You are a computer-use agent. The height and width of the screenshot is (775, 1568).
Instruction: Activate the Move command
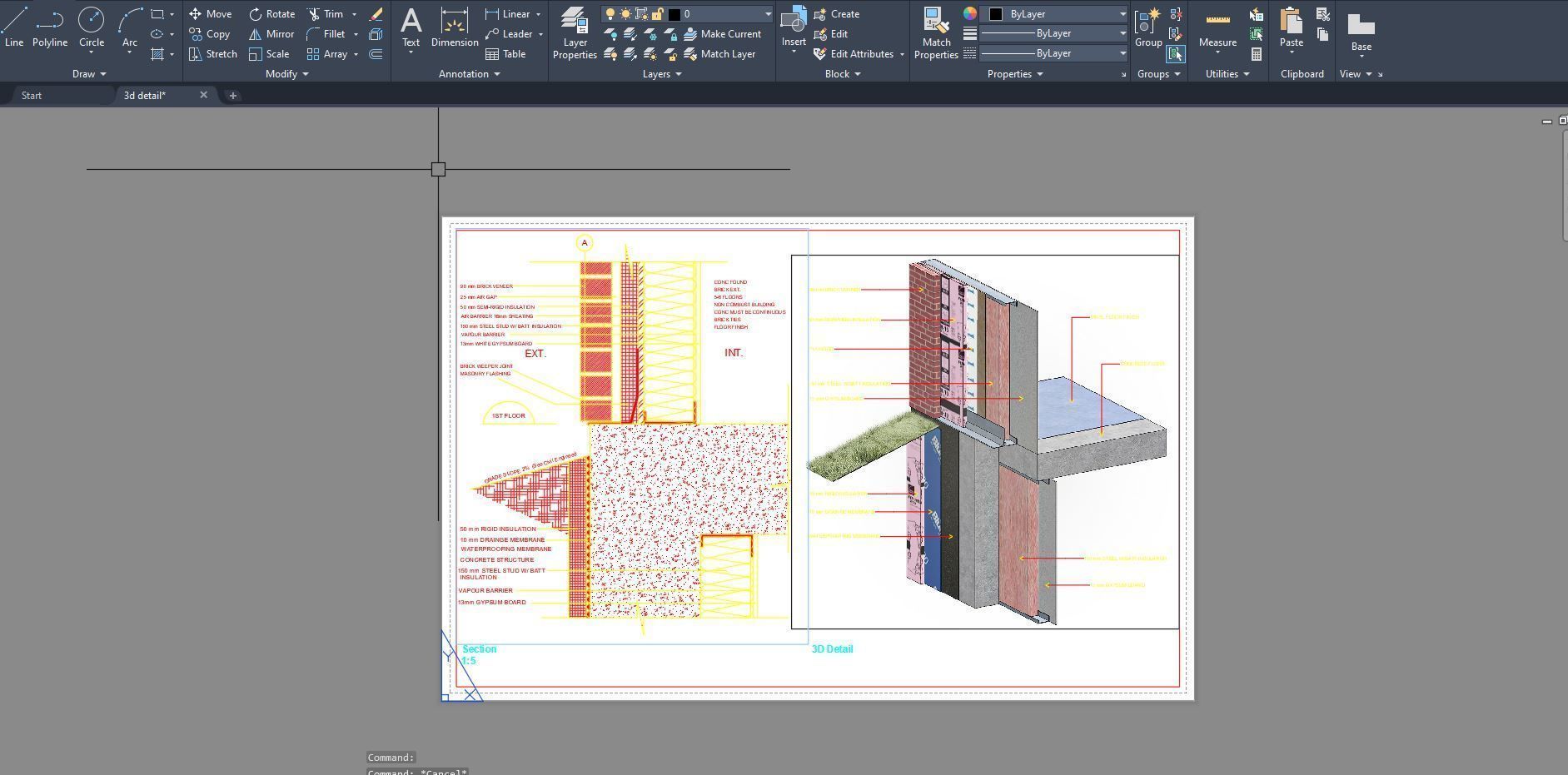click(x=210, y=14)
